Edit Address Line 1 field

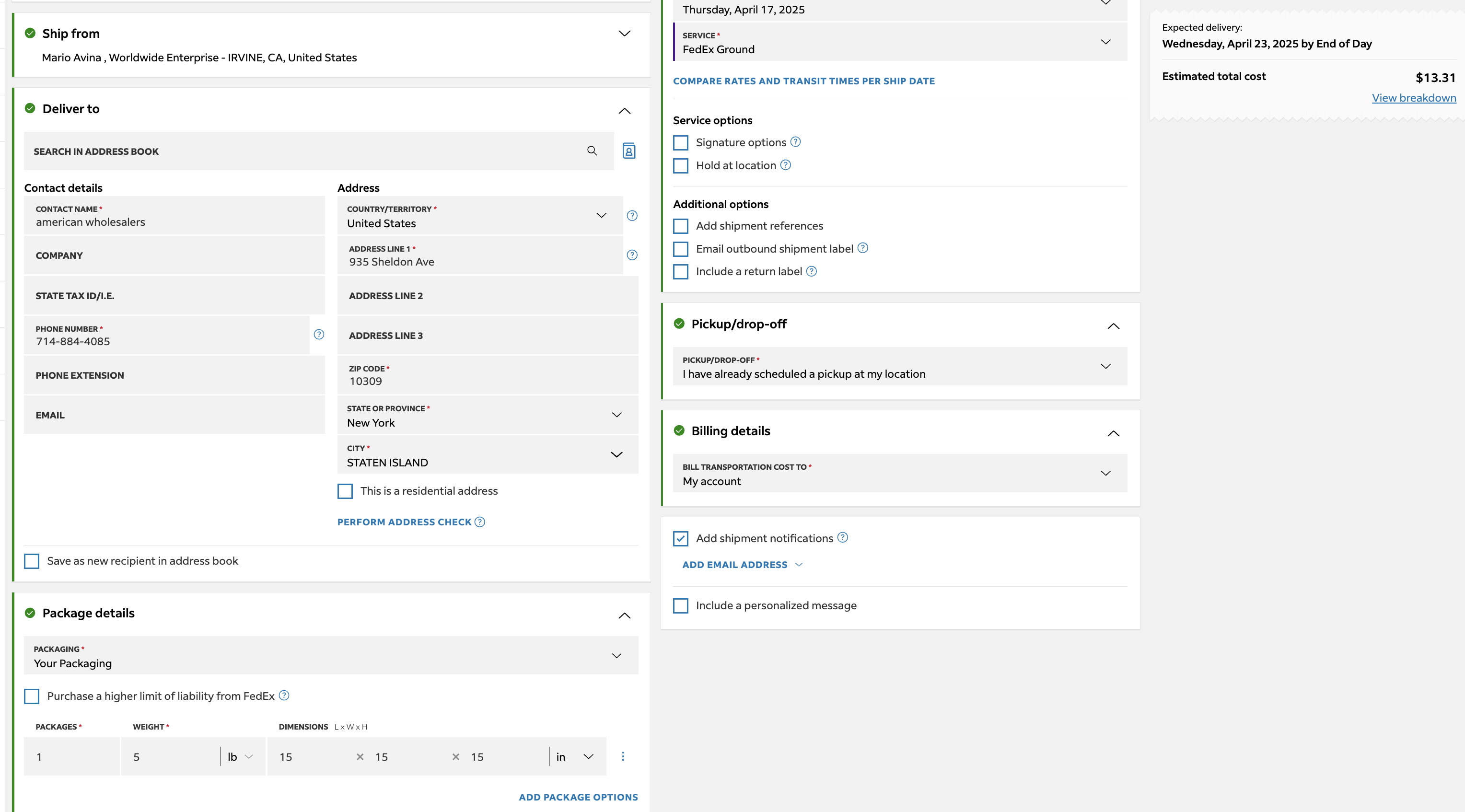coord(480,256)
